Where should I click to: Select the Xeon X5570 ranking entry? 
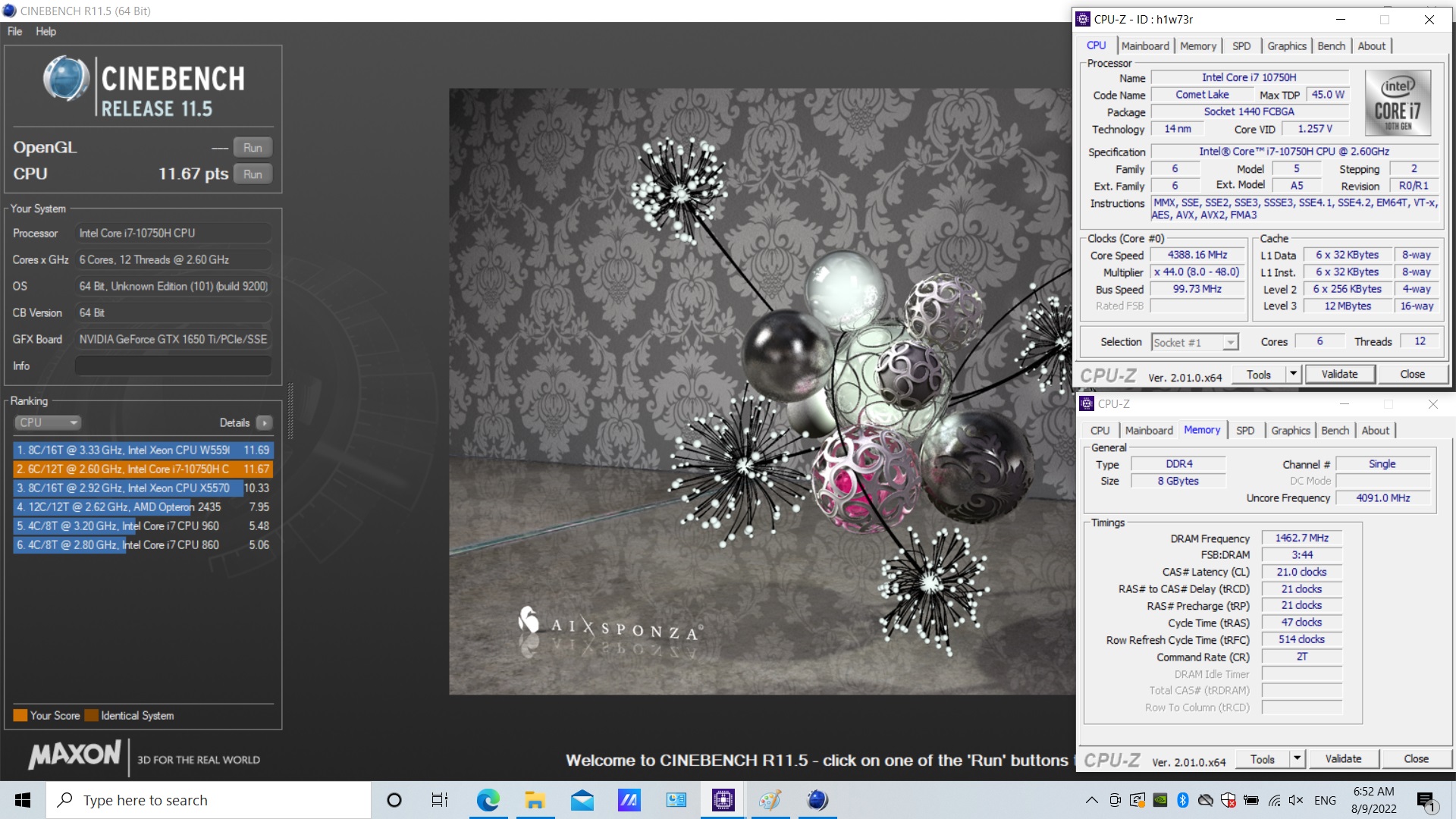point(143,488)
